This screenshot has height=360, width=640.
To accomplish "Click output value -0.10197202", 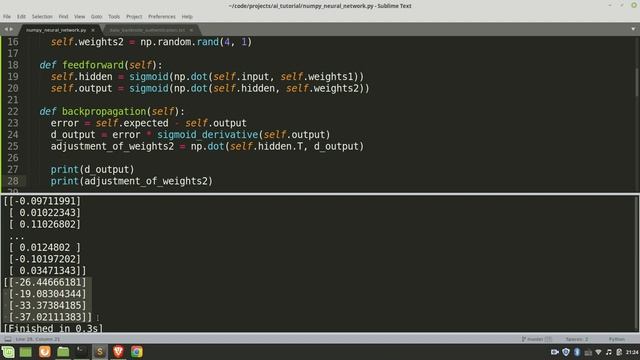I will (x=45, y=259).
